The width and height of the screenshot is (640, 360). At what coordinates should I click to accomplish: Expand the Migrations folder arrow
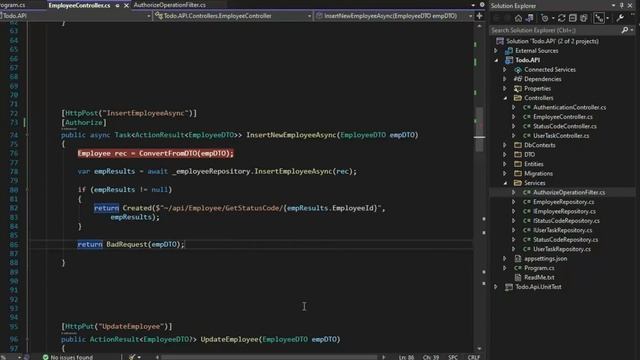tap(505, 173)
